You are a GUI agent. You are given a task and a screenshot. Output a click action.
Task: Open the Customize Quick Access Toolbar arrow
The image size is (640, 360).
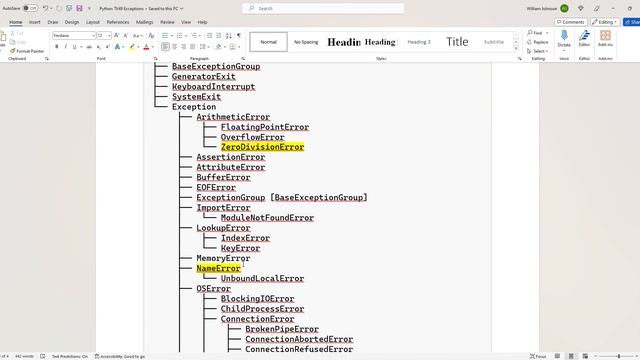pyautogui.click(x=89, y=8)
